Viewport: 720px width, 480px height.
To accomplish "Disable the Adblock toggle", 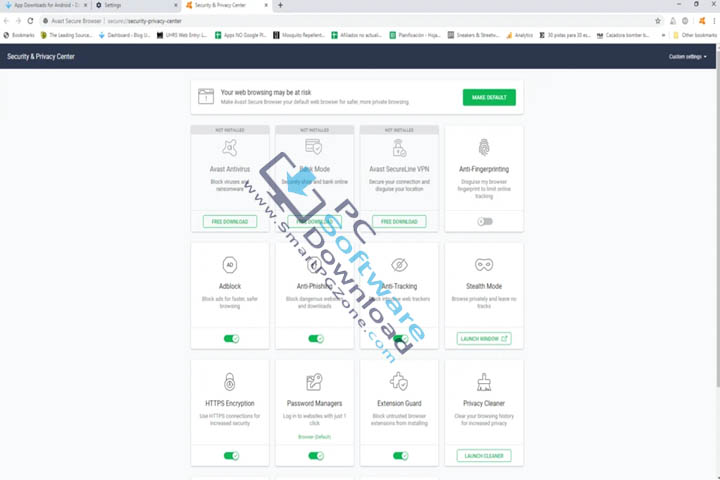I will pyautogui.click(x=231, y=339).
